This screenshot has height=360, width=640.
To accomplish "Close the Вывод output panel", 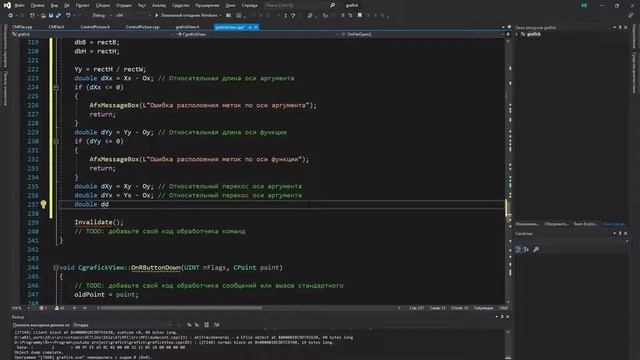I will 508,317.
